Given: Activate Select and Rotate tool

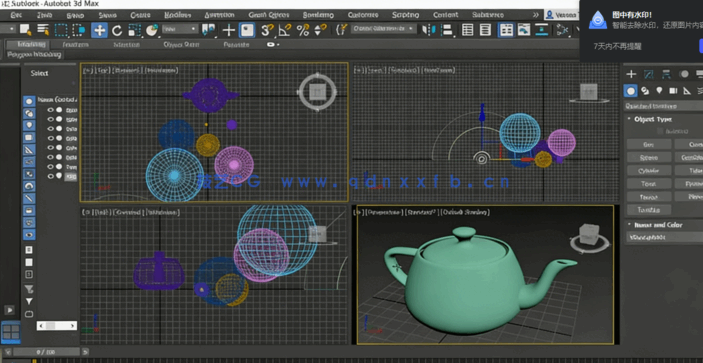Looking at the screenshot, I should click(117, 30).
